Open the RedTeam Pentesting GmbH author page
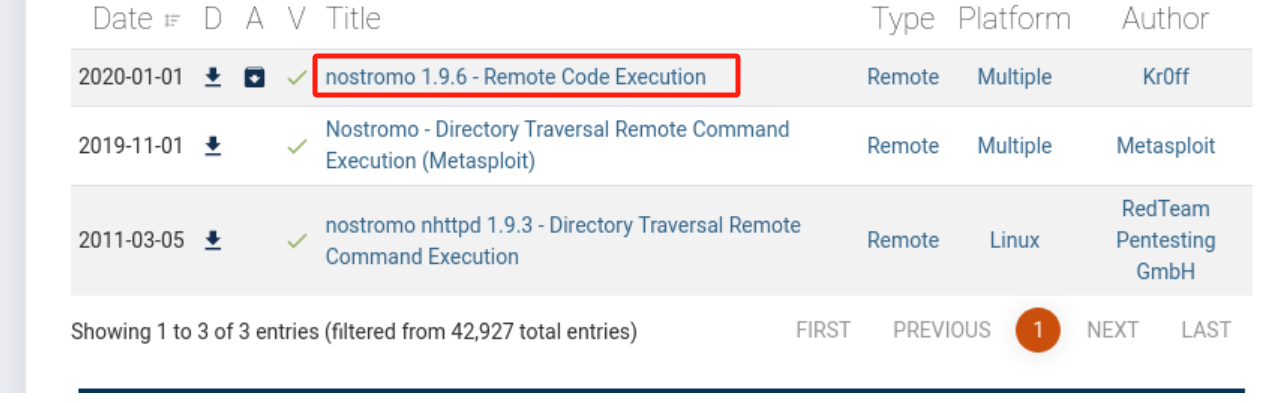The width and height of the screenshot is (1270, 403). [1165, 240]
